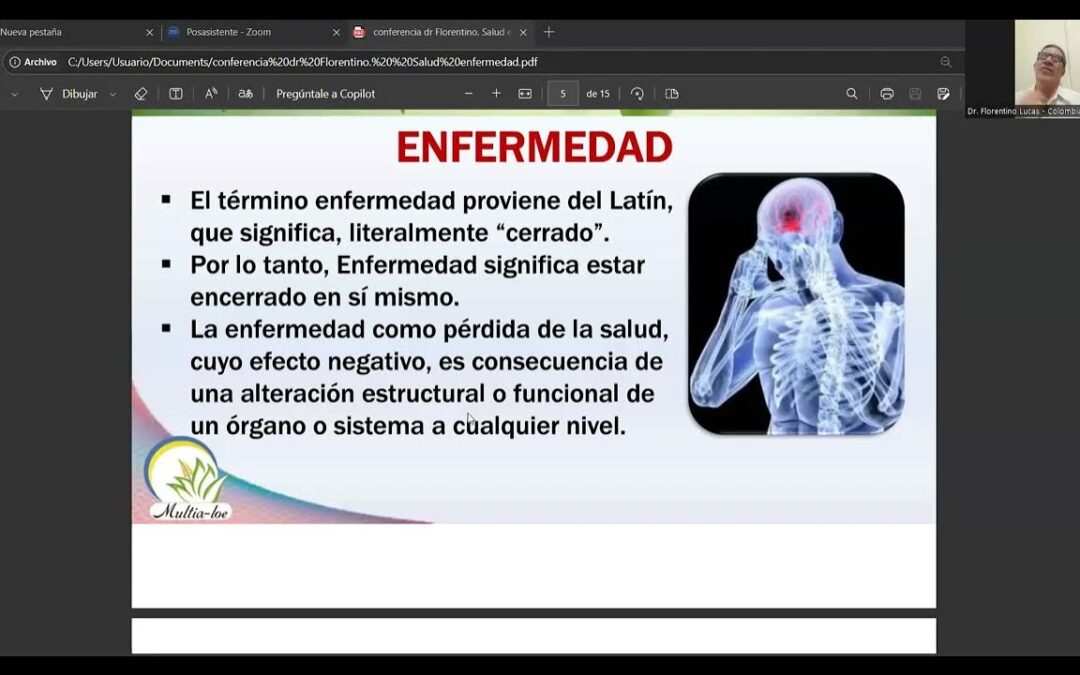This screenshot has width=1080, height=675.
Task: Click text "Por lo tanto, Enfermedad significa estar"
Action: click(417, 265)
